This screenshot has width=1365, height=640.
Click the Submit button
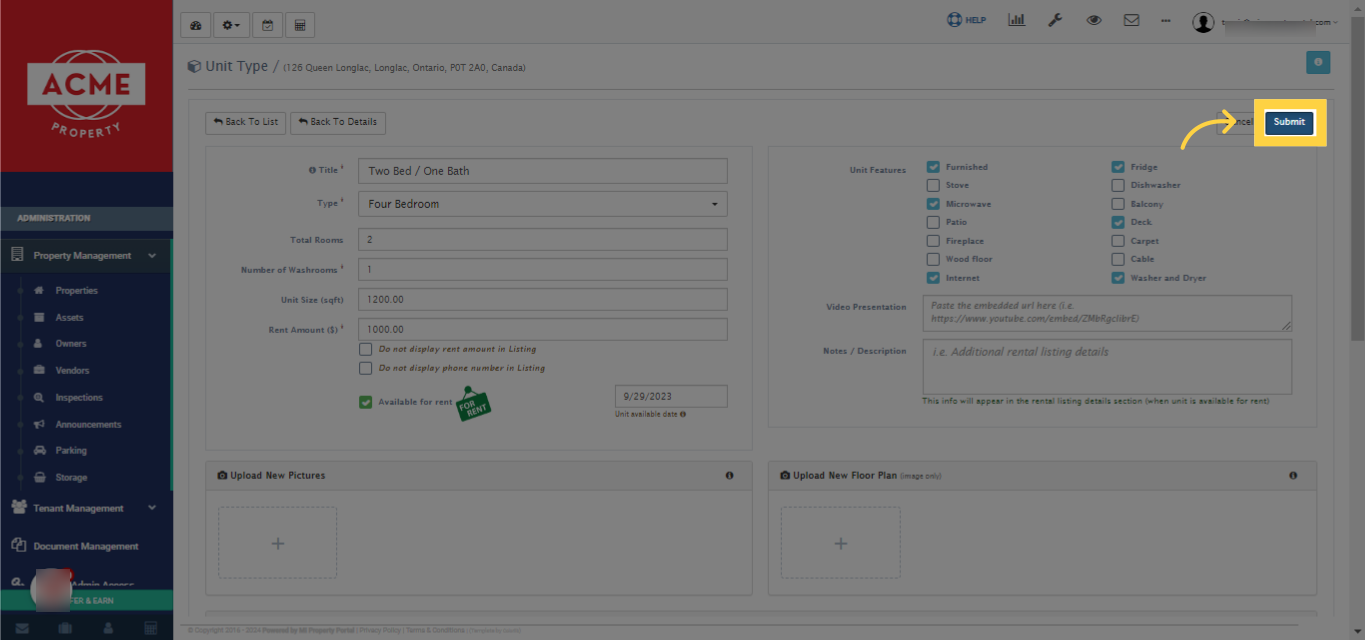point(1289,122)
